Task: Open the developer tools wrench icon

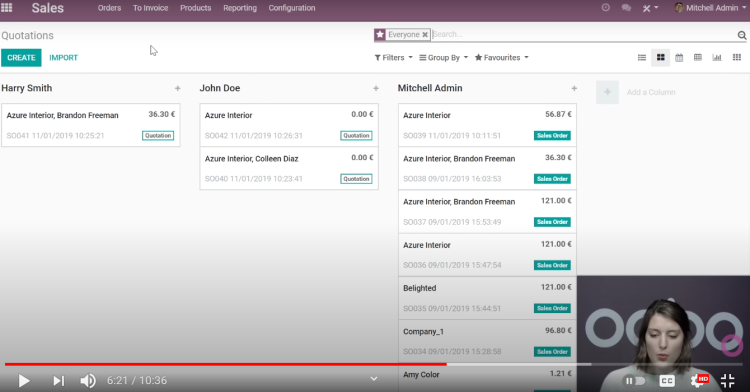Action: tap(650, 8)
